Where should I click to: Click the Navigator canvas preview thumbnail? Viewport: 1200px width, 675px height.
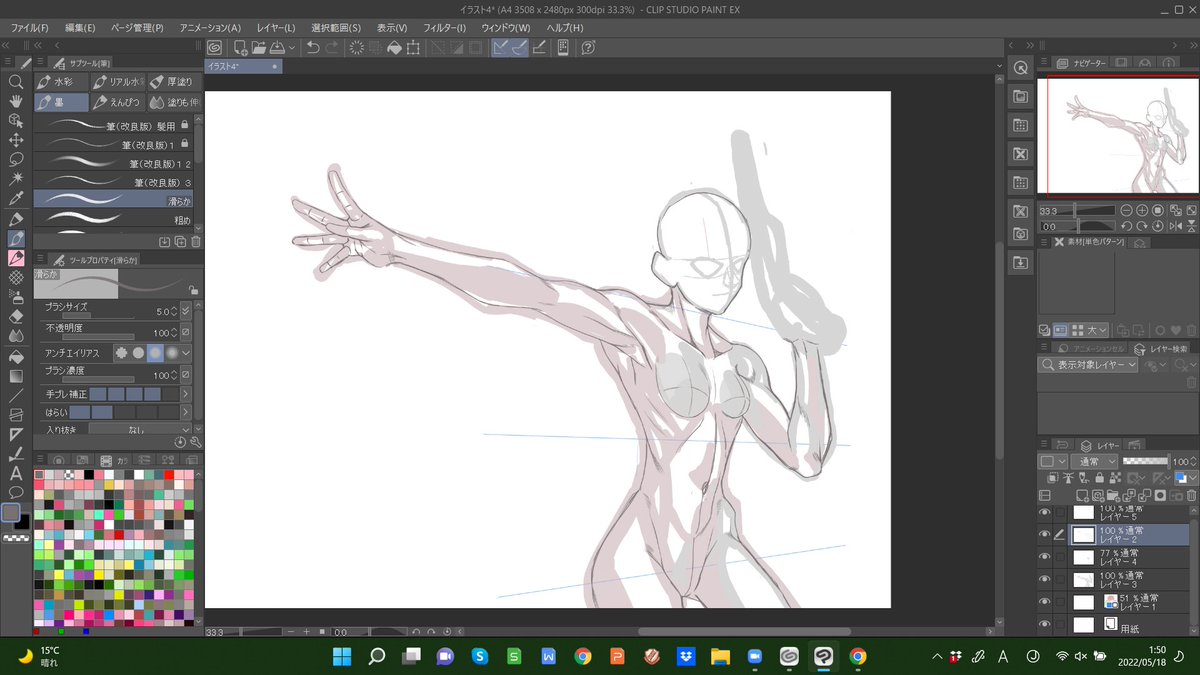point(1118,135)
